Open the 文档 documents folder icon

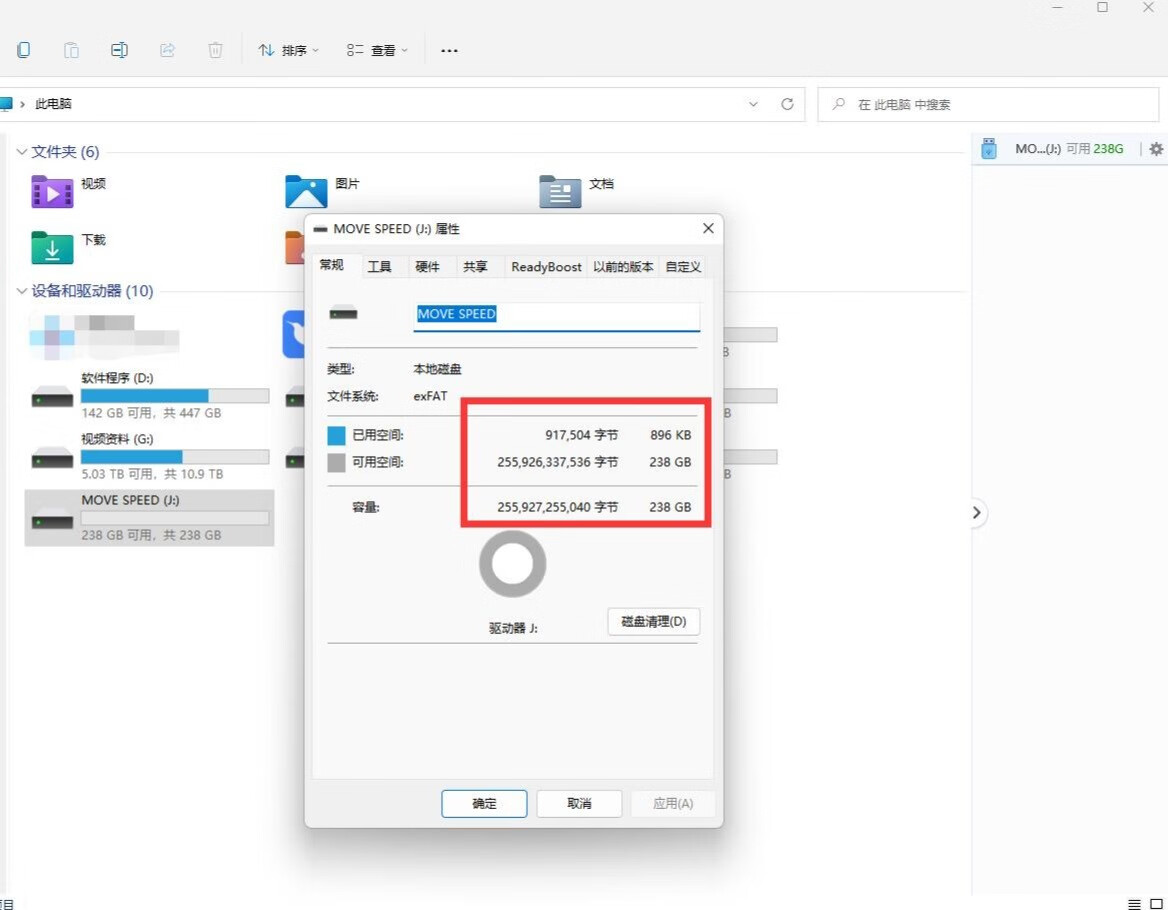click(x=560, y=191)
